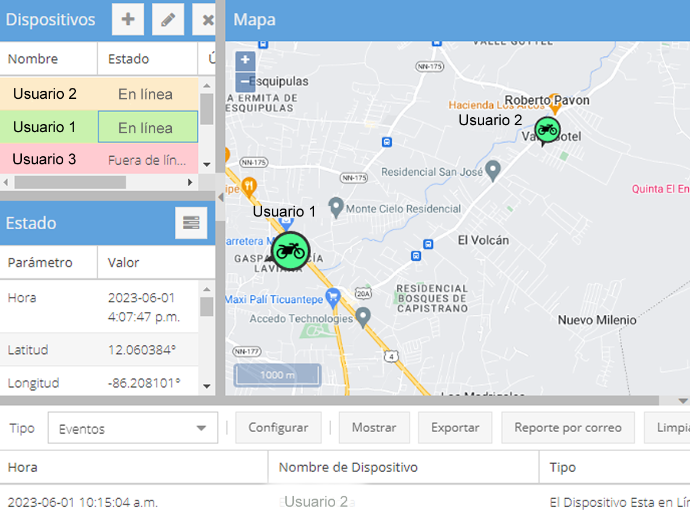The width and height of the screenshot is (690, 517).
Task: Click the Reporte por correo button
Action: tap(568, 428)
